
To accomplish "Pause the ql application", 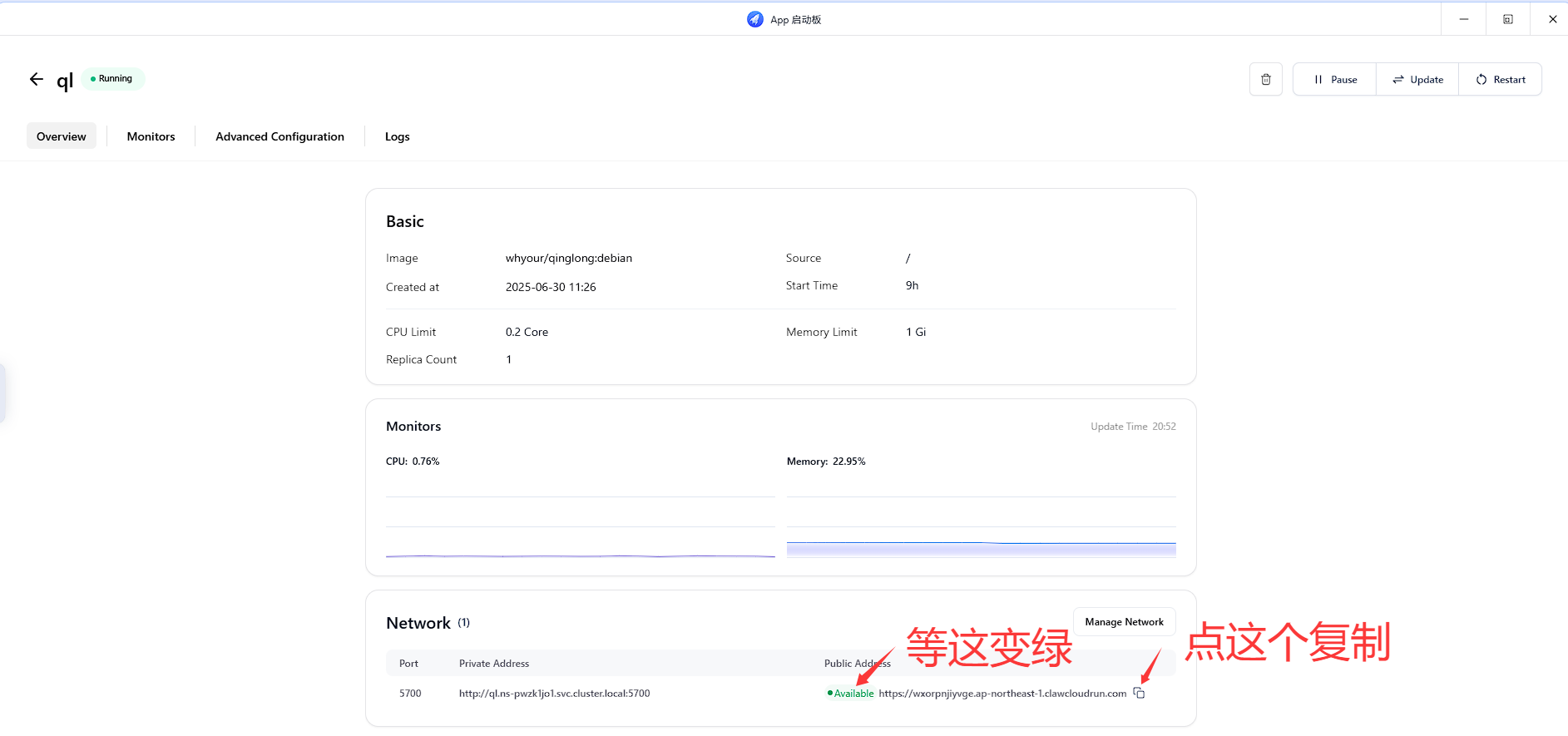I will (x=1334, y=80).
